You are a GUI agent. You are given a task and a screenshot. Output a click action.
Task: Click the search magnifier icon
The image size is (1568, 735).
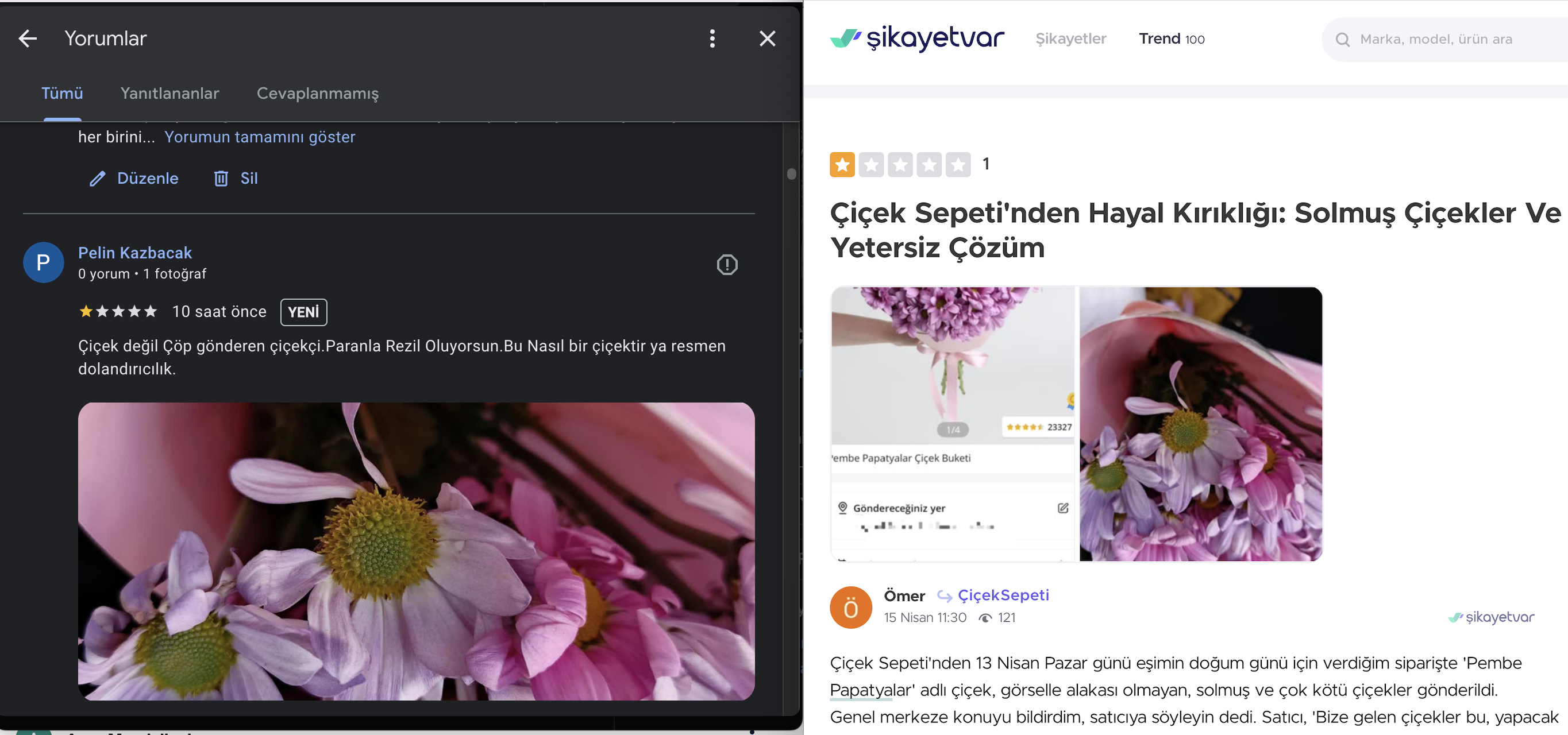pyautogui.click(x=1342, y=40)
